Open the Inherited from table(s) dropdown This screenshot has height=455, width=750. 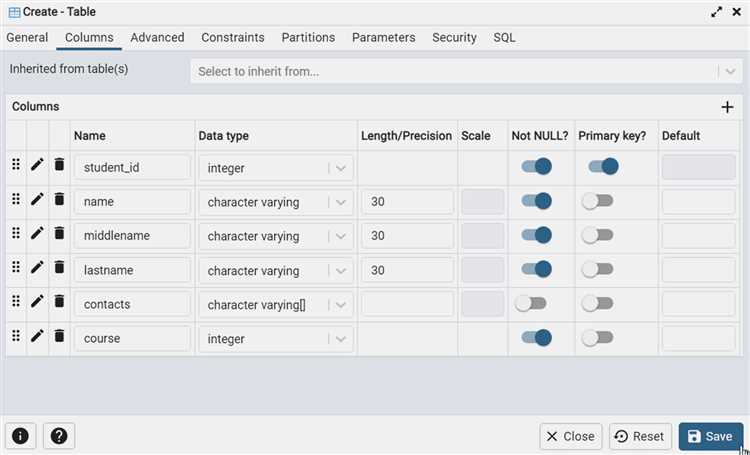coord(466,71)
